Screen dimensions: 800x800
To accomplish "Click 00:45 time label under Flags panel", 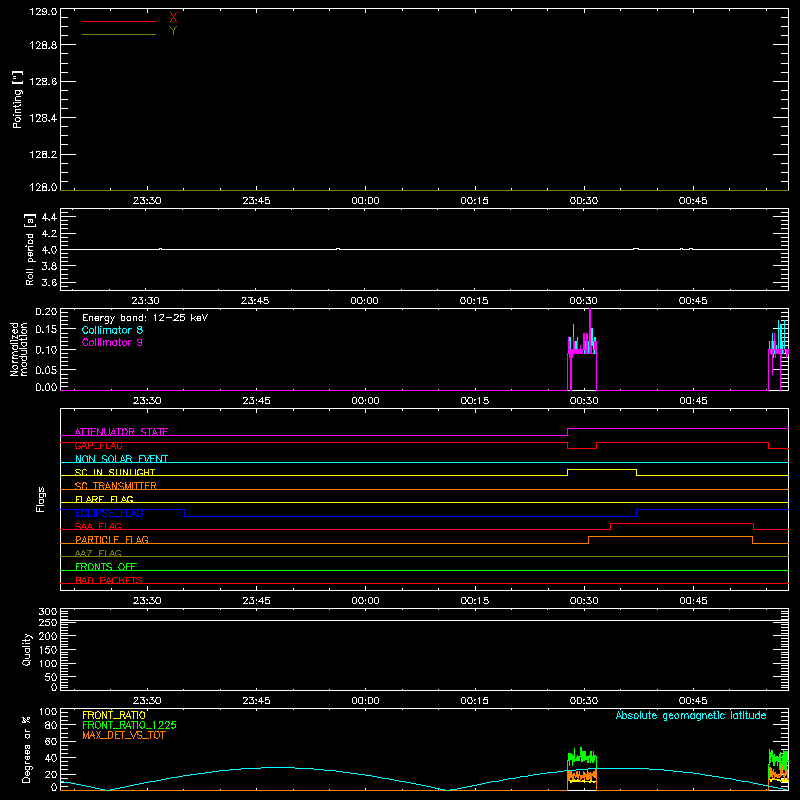I will (x=693, y=601).
